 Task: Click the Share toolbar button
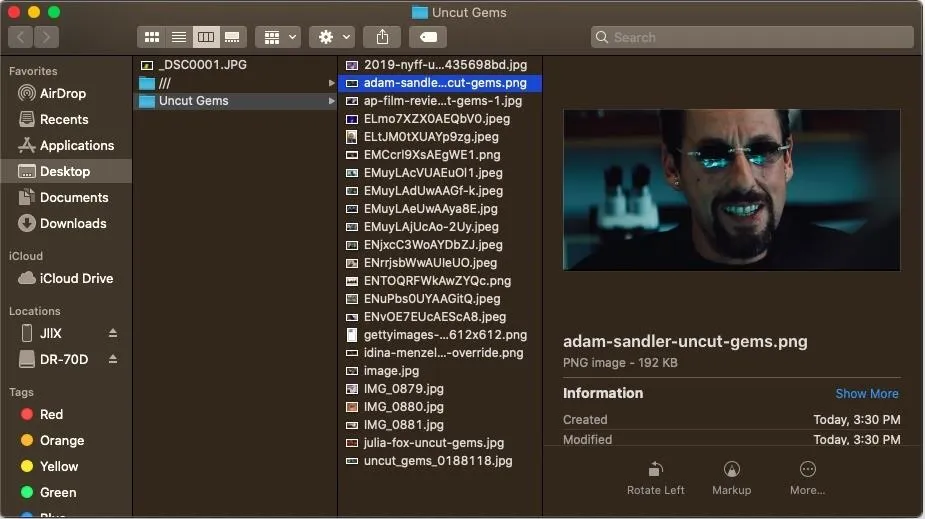click(x=382, y=37)
